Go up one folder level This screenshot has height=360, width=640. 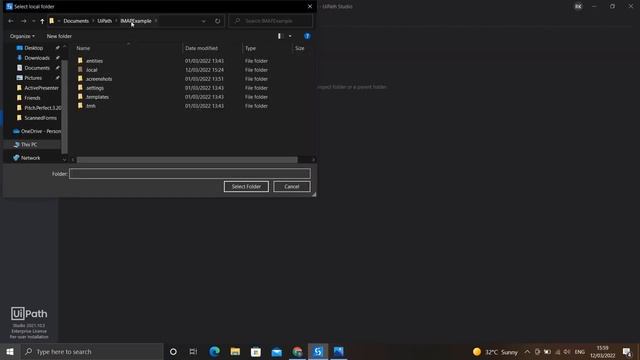42,21
